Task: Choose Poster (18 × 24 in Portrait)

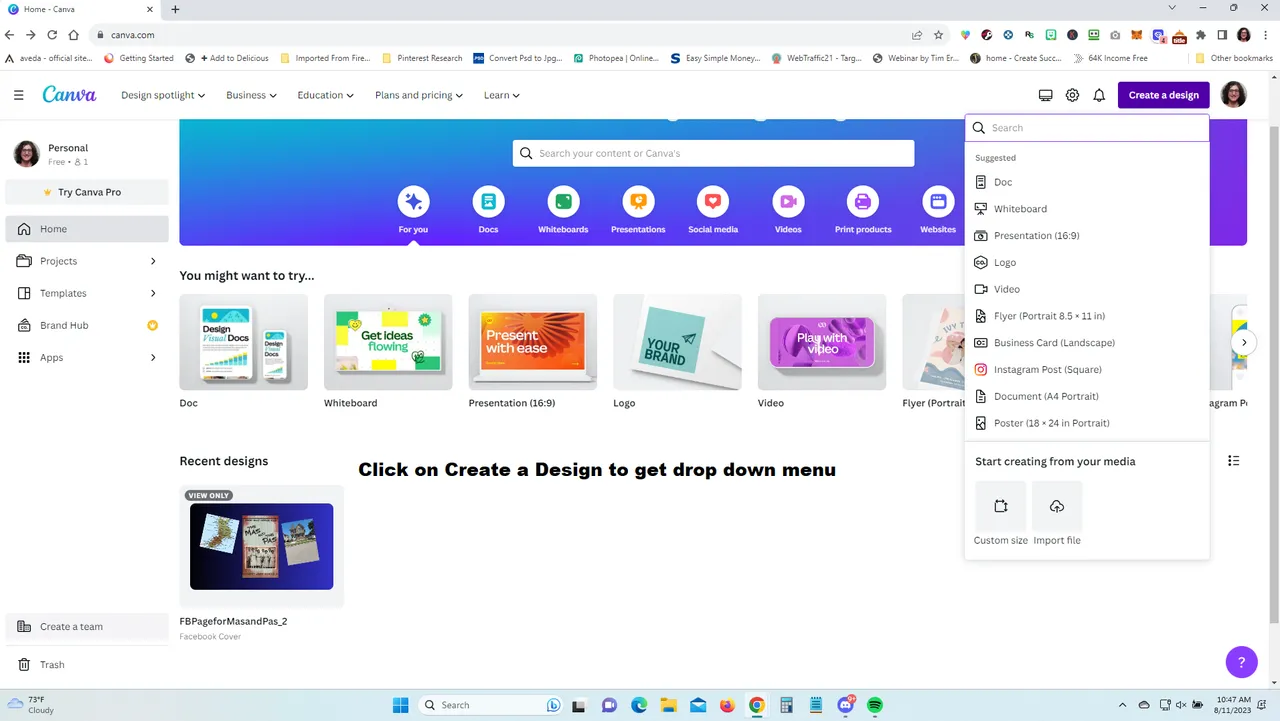Action: (x=1087, y=423)
